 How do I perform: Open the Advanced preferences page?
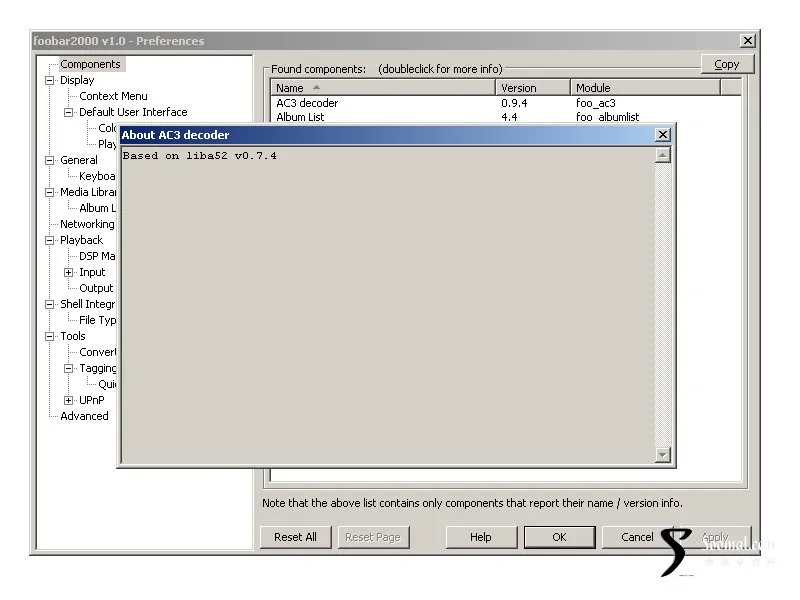[x=84, y=416]
